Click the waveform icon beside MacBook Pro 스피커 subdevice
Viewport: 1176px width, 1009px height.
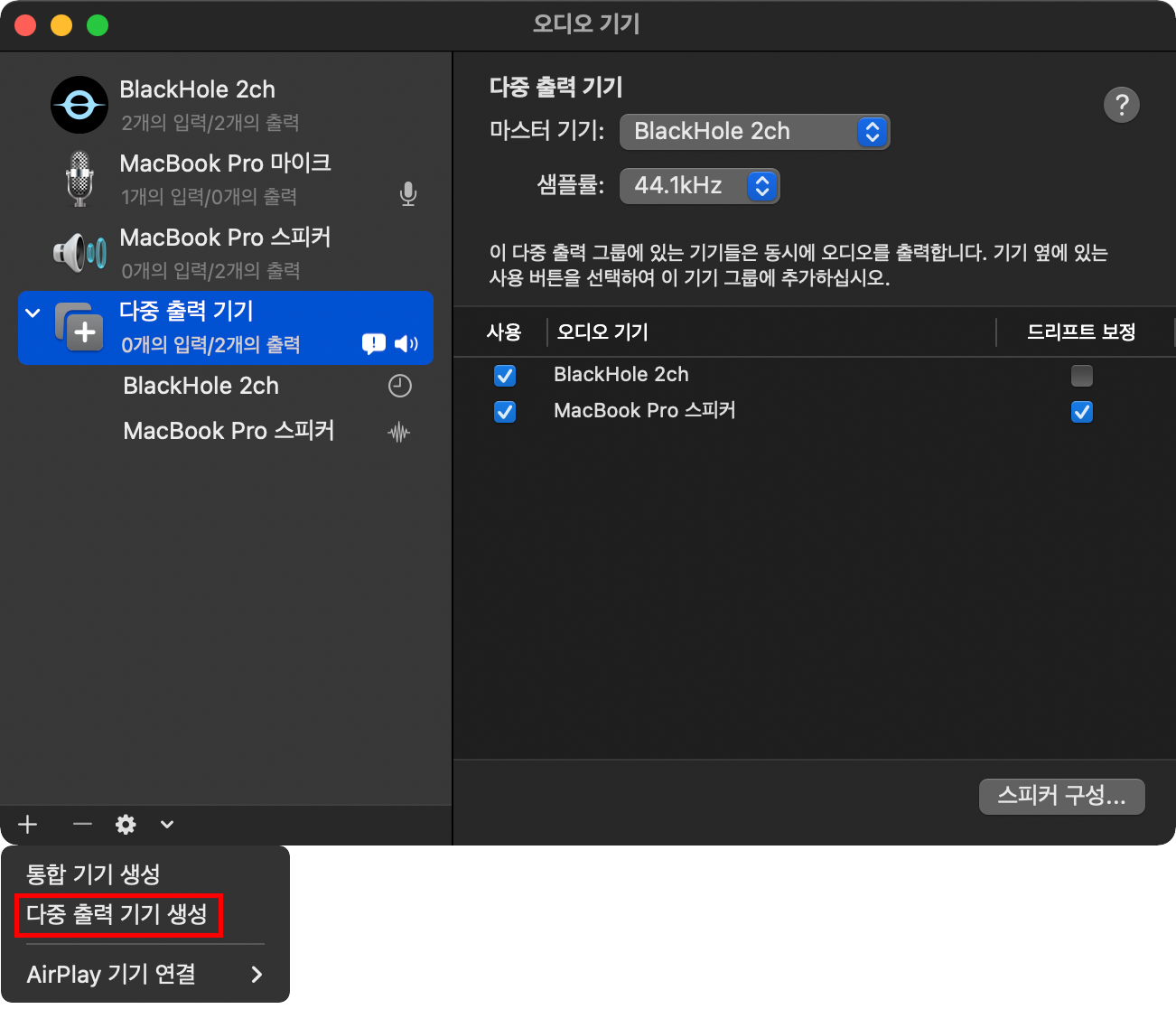tap(399, 433)
